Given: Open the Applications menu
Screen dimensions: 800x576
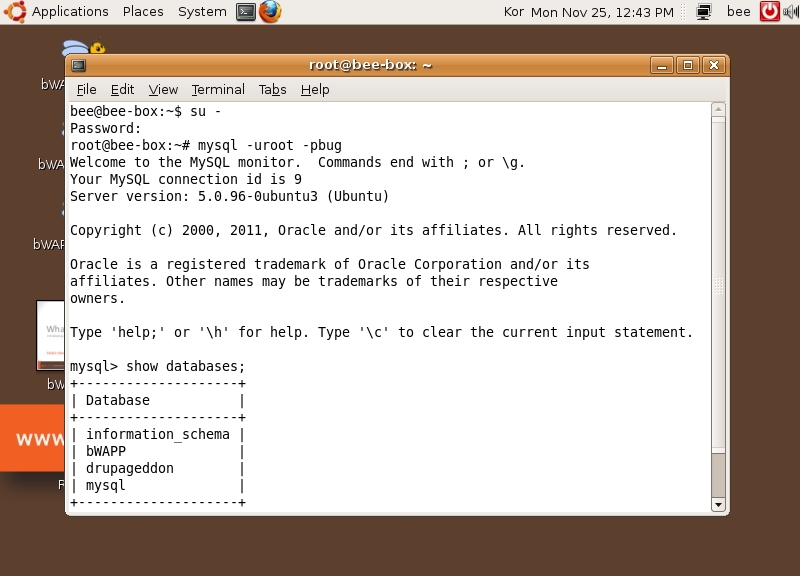Looking at the screenshot, I should 70,11.
